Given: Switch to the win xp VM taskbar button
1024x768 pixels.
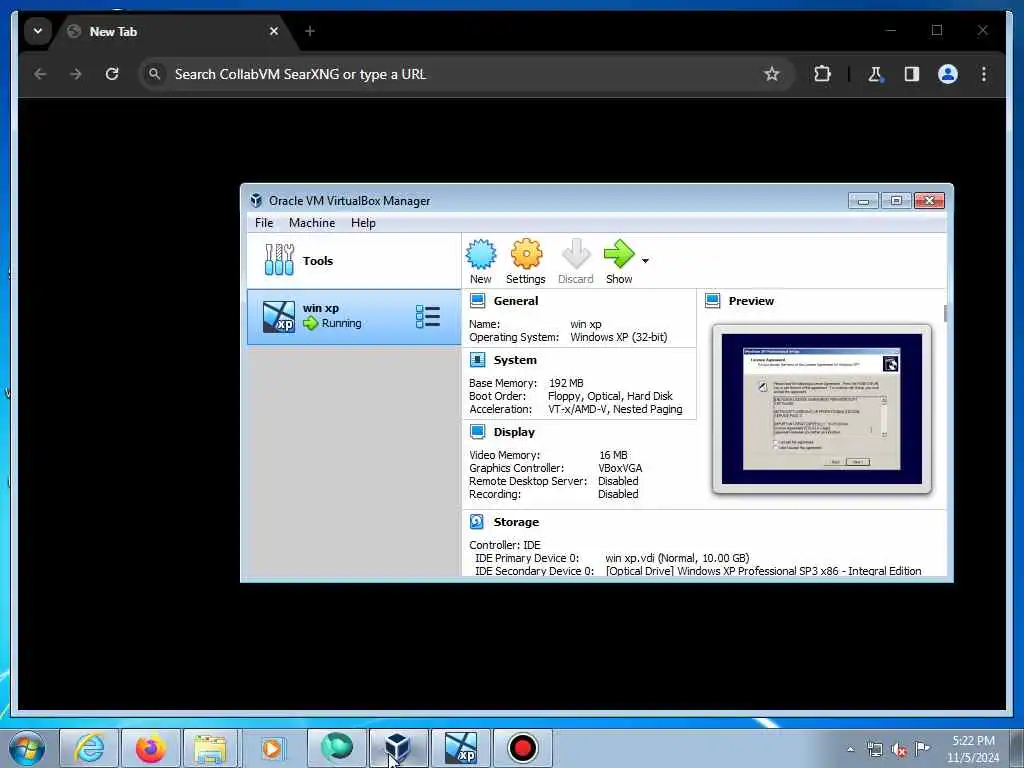Looking at the screenshot, I should coord(460,748).
